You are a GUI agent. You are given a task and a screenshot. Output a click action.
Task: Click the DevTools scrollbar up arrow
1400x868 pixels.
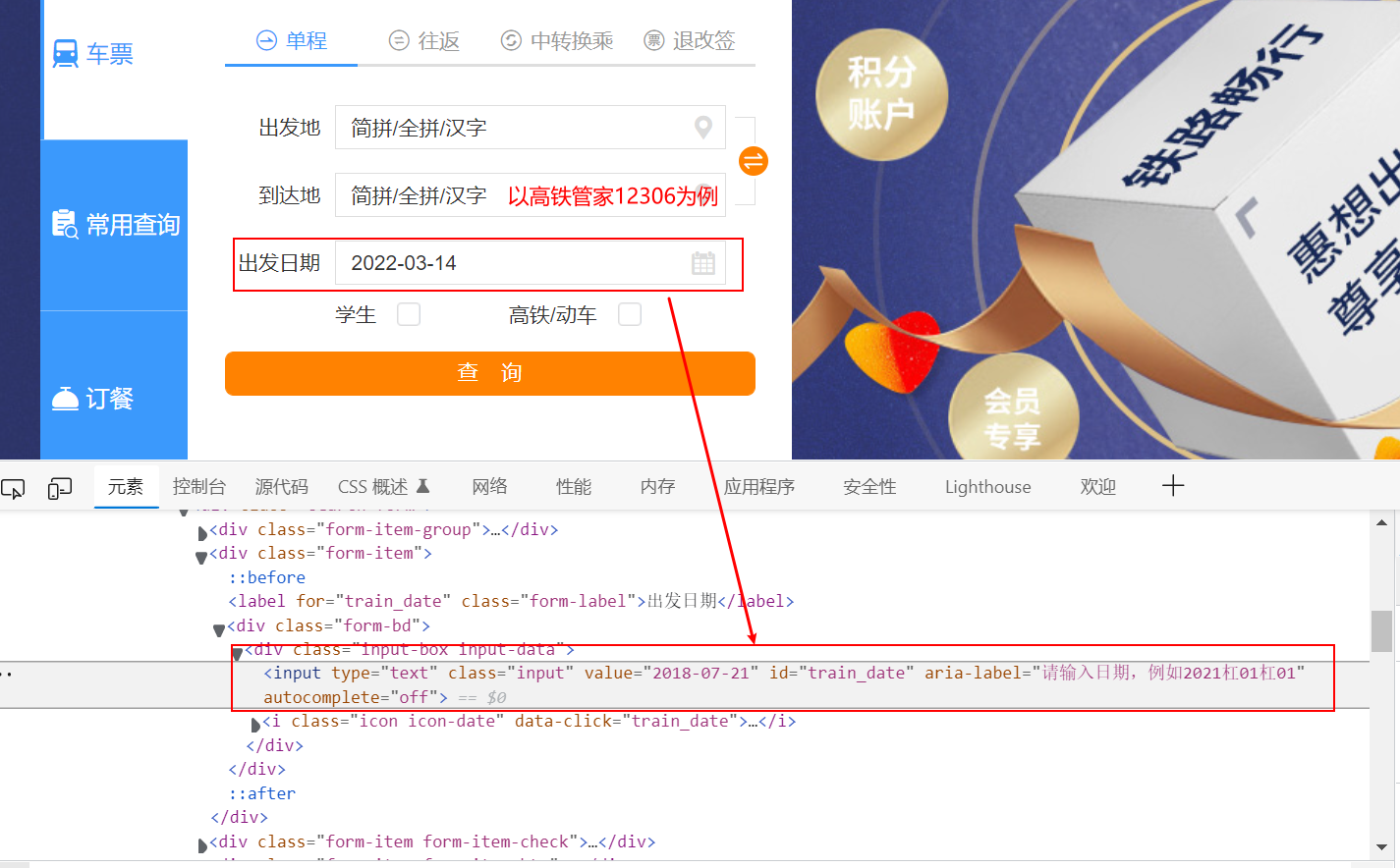[x=1382, y=522]
